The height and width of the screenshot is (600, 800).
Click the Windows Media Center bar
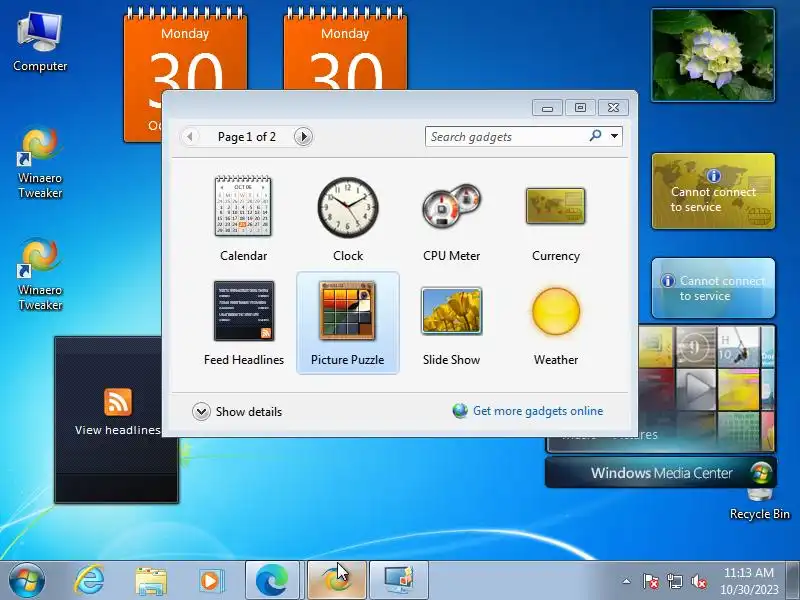661,472
